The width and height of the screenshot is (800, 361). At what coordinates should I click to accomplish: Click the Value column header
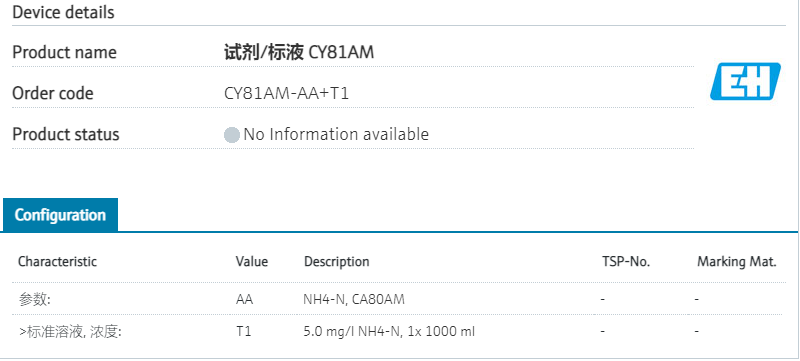[x=252, y=262]
